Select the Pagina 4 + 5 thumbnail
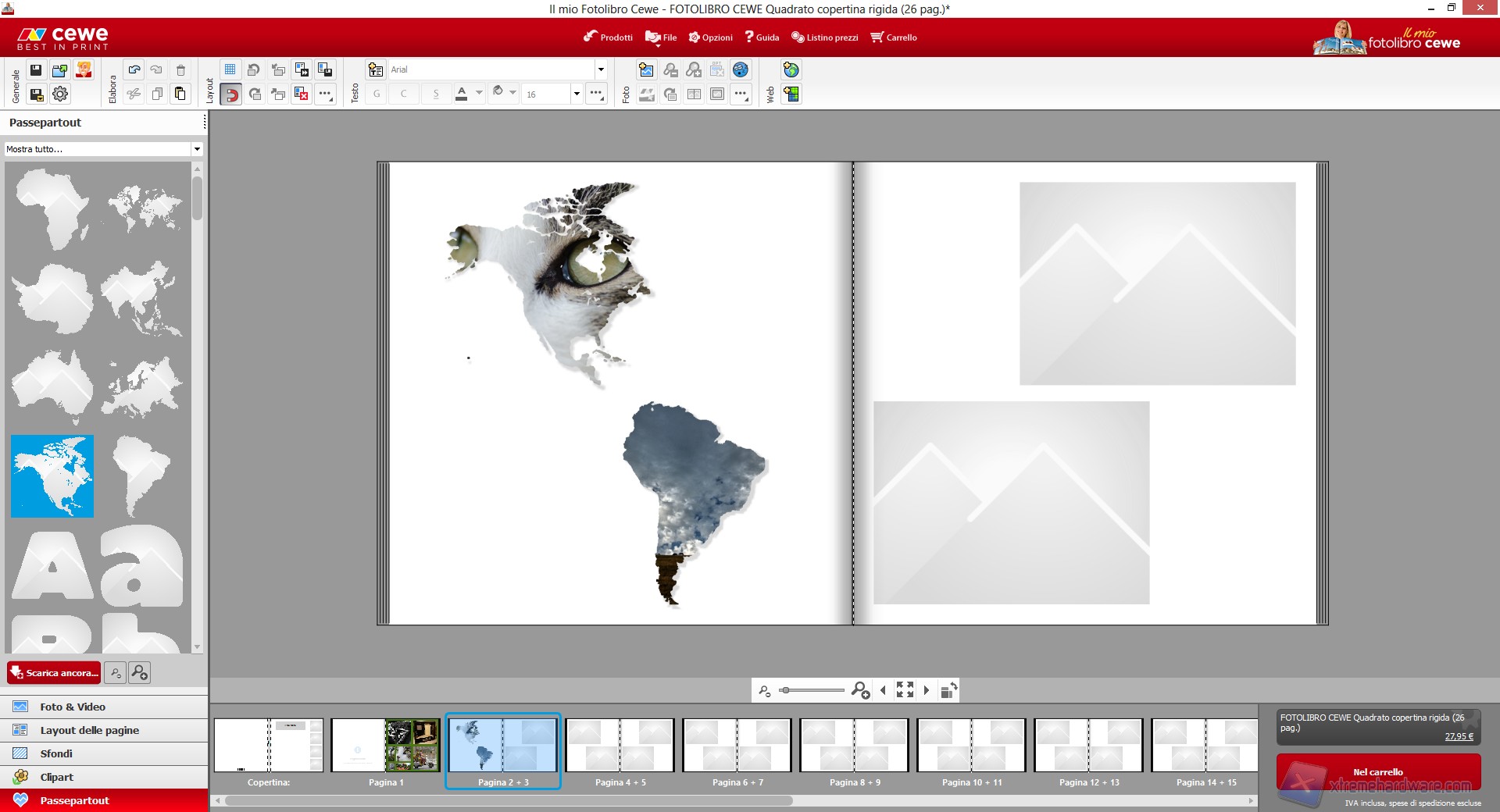 click(620, 746)
